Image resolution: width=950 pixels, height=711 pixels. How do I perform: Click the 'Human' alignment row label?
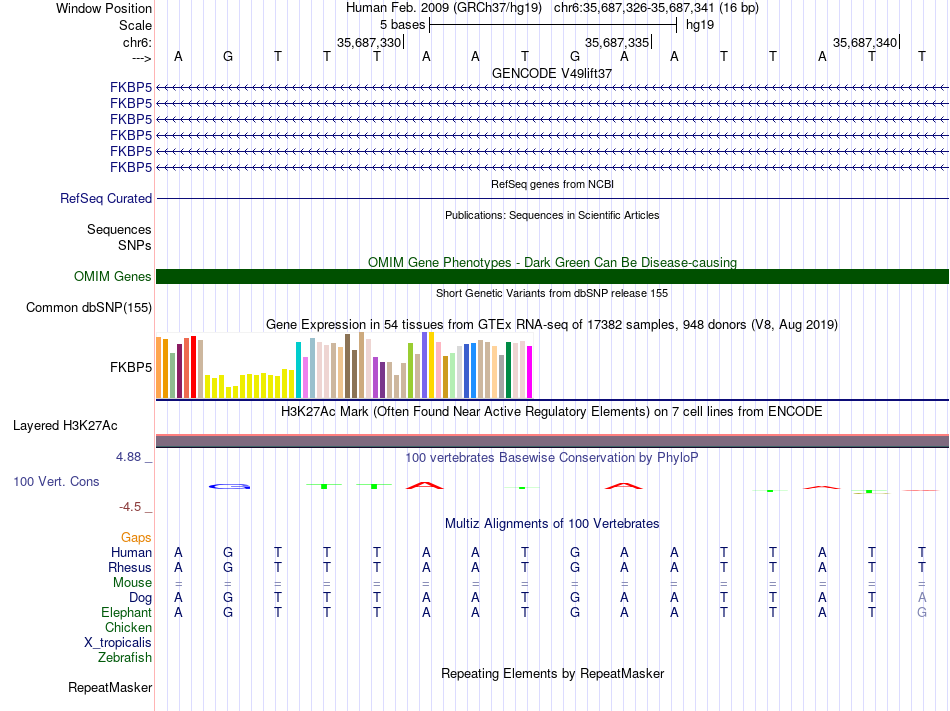[x=131, y=552]
